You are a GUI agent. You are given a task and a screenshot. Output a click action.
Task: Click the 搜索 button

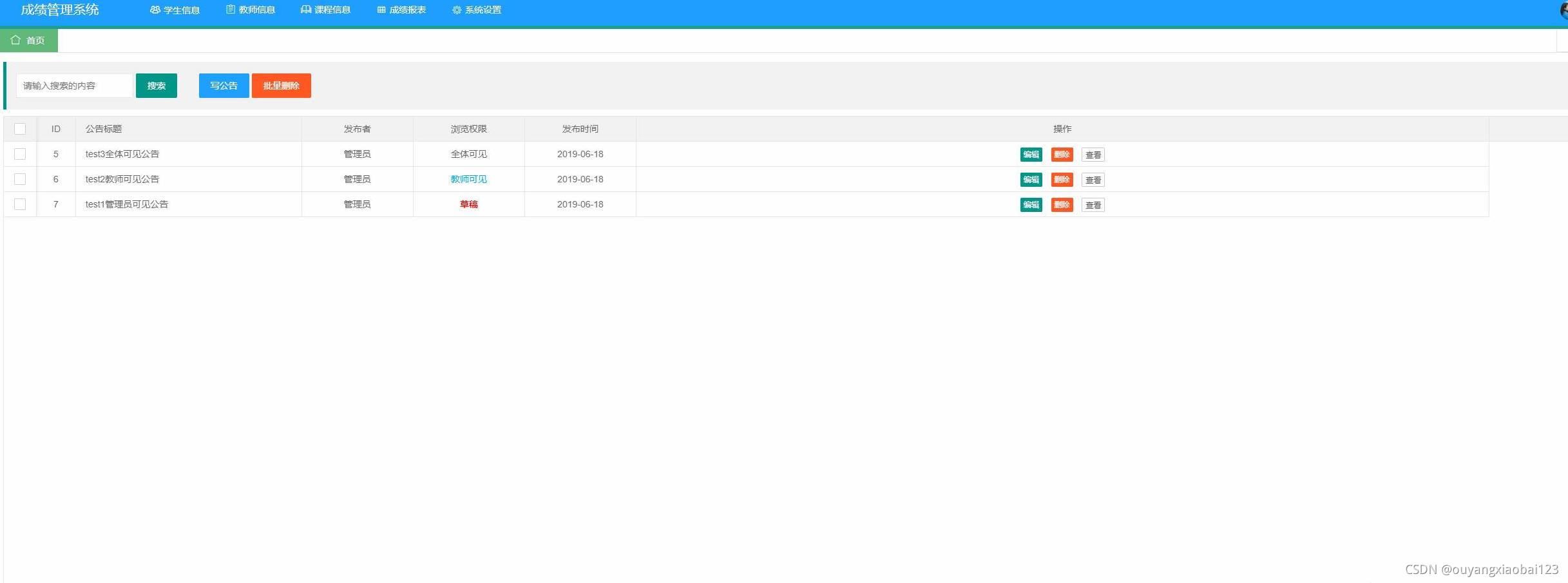tap(157, 86)
